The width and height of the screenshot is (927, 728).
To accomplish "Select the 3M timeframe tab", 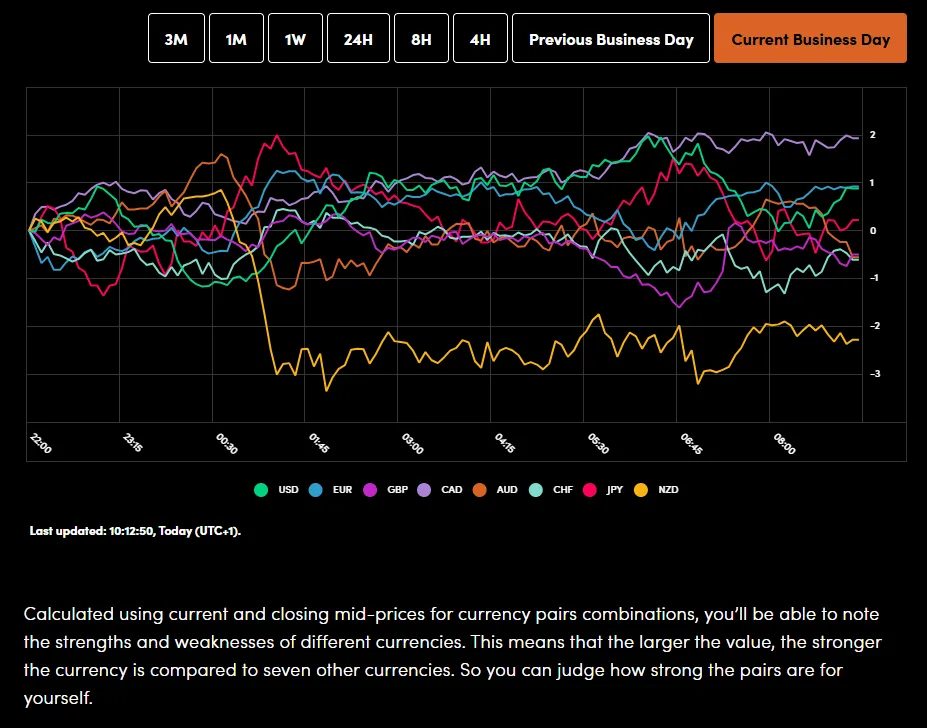I will (x=176, y=39).
